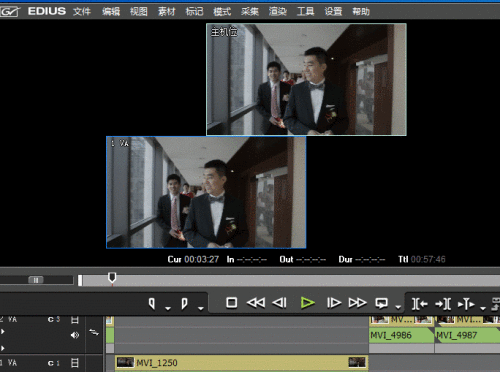Click the MVI_1250 clip start thumbnail
Screen dimensions: 500x372
(125, 362)
